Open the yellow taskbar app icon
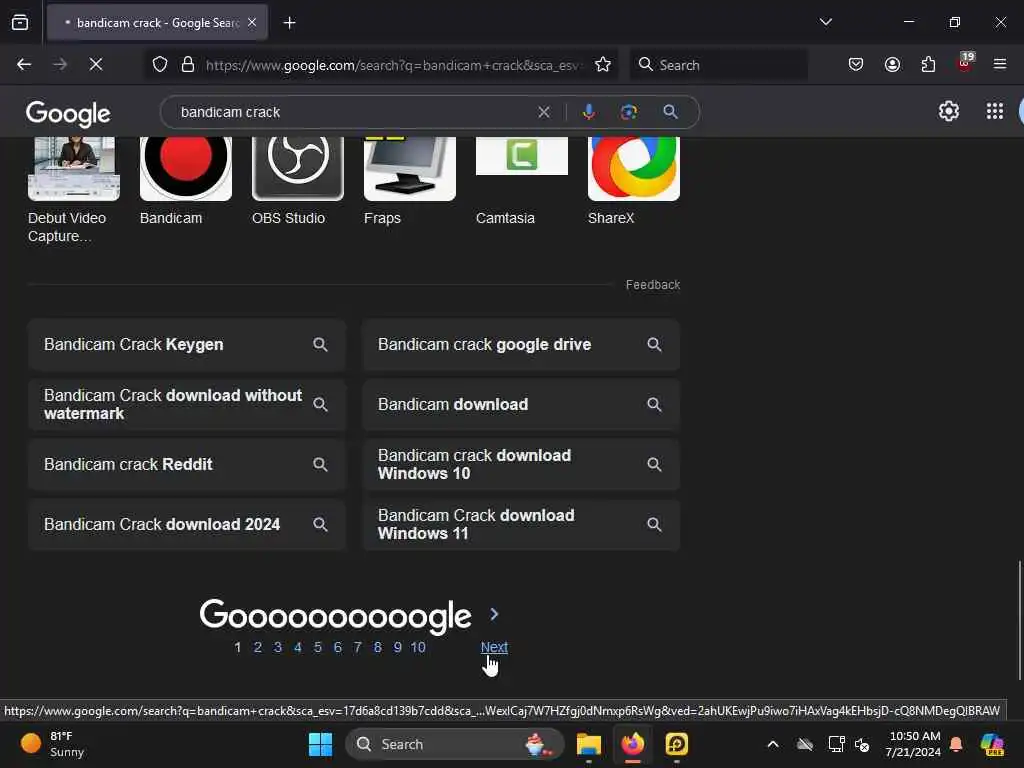 (x=677, y=744)
